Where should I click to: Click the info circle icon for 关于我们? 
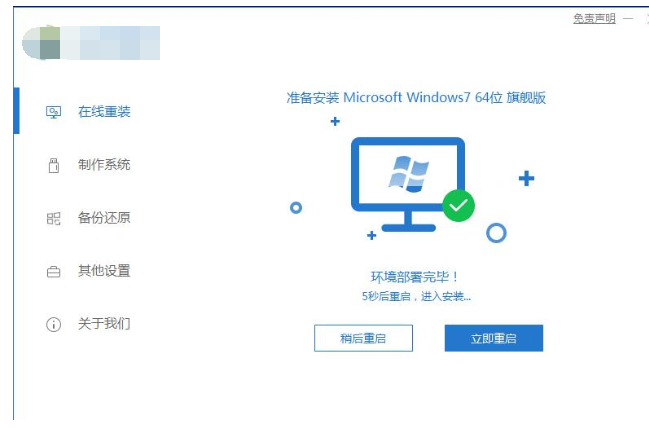(53, 324)
